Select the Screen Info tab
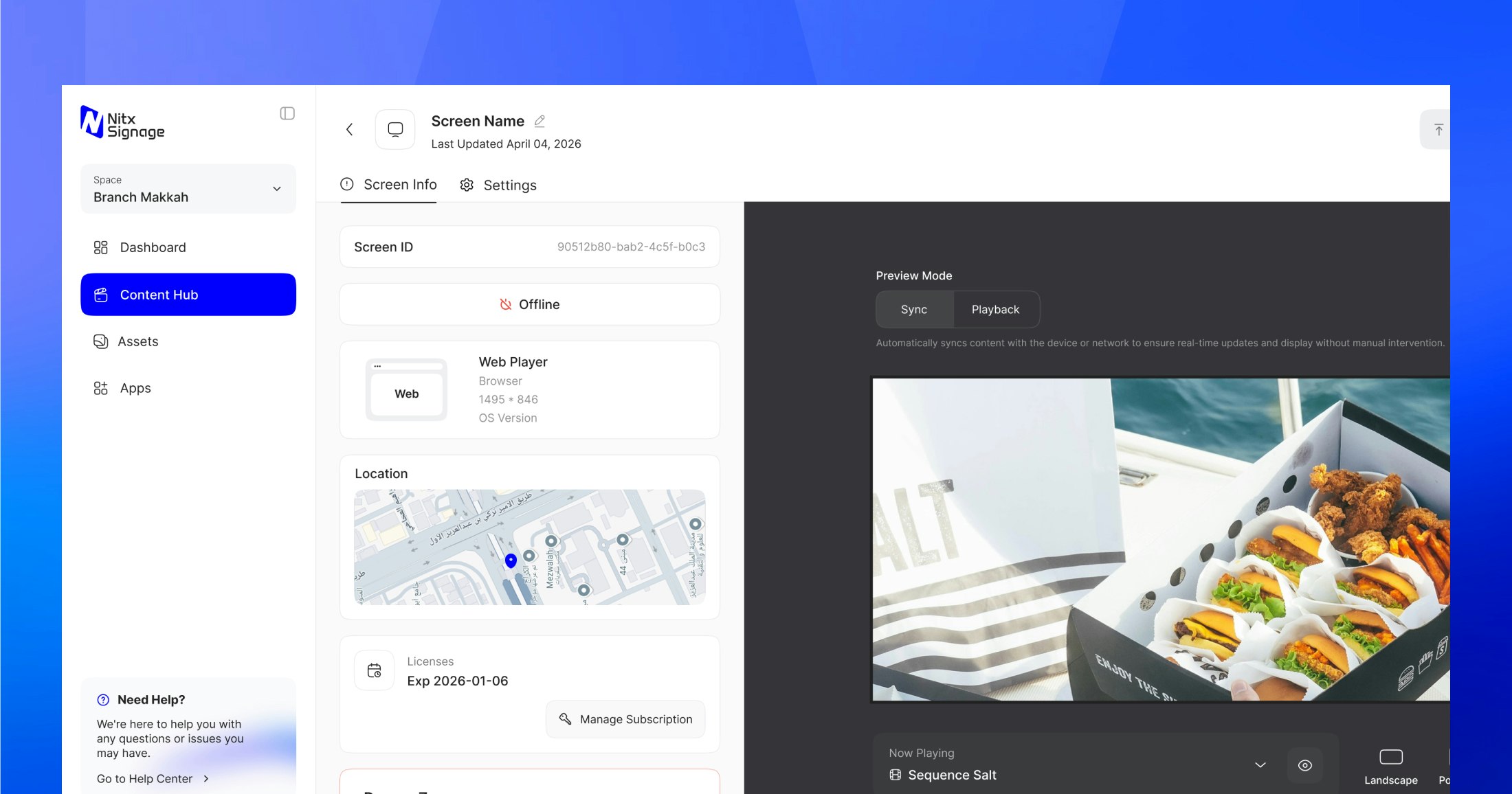Screen dimensions: 1512x794 pos(388,185)
